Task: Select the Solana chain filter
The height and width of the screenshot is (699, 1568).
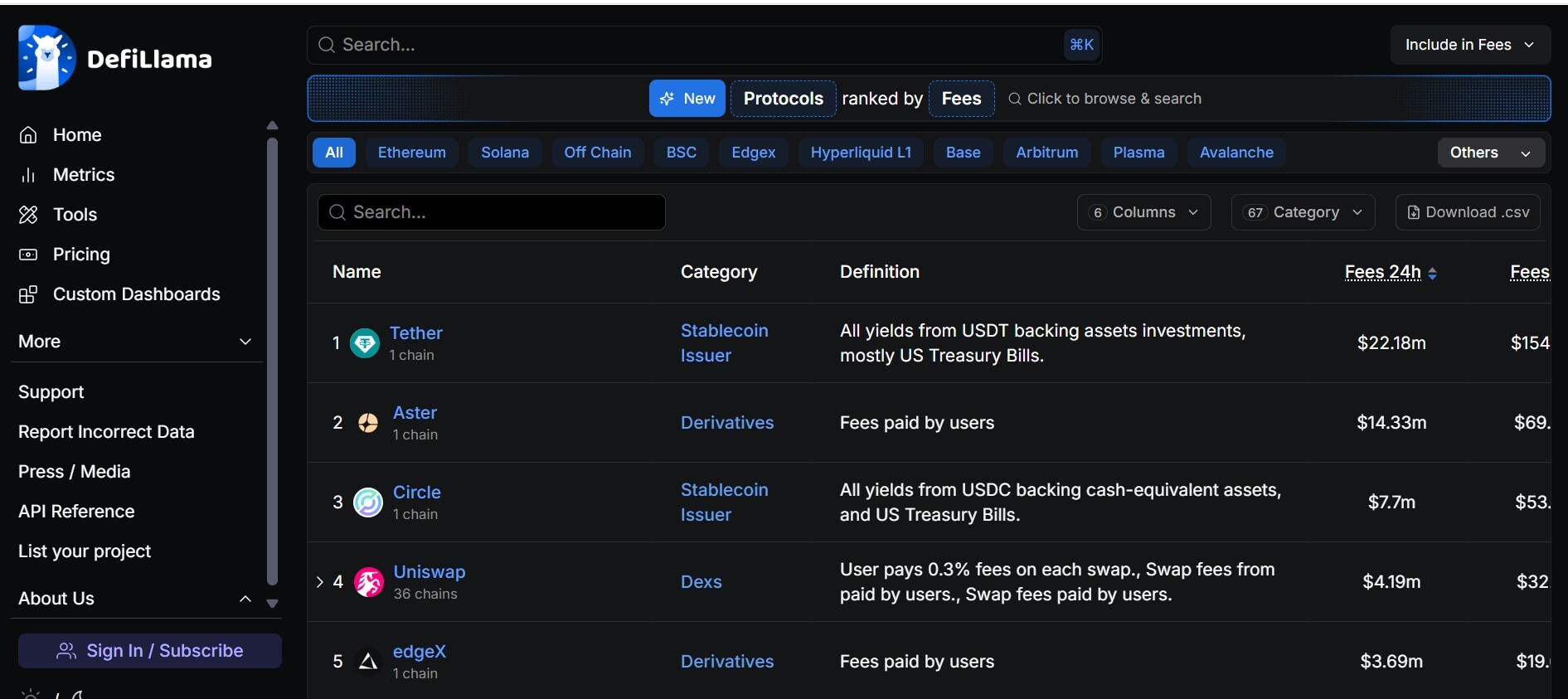Action: 505,153
